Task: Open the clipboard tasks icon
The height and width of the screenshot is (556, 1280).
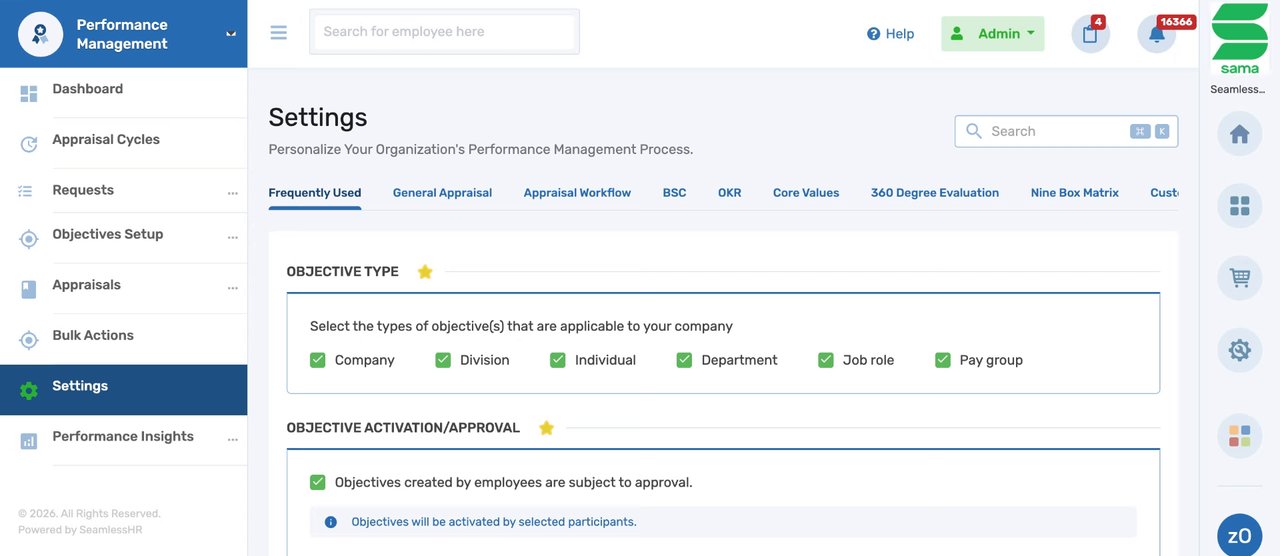Action: [x=1090, y=34]
